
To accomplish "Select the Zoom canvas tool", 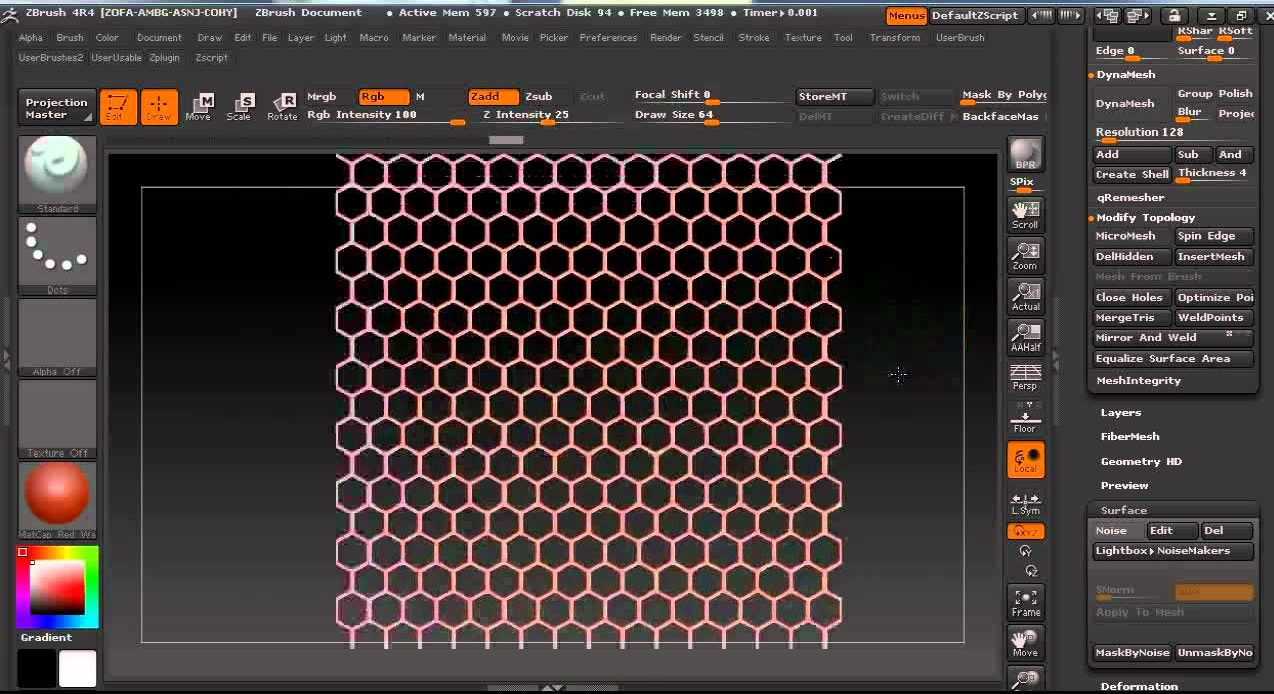I will pyautogui.click(x=1026, y=256).
